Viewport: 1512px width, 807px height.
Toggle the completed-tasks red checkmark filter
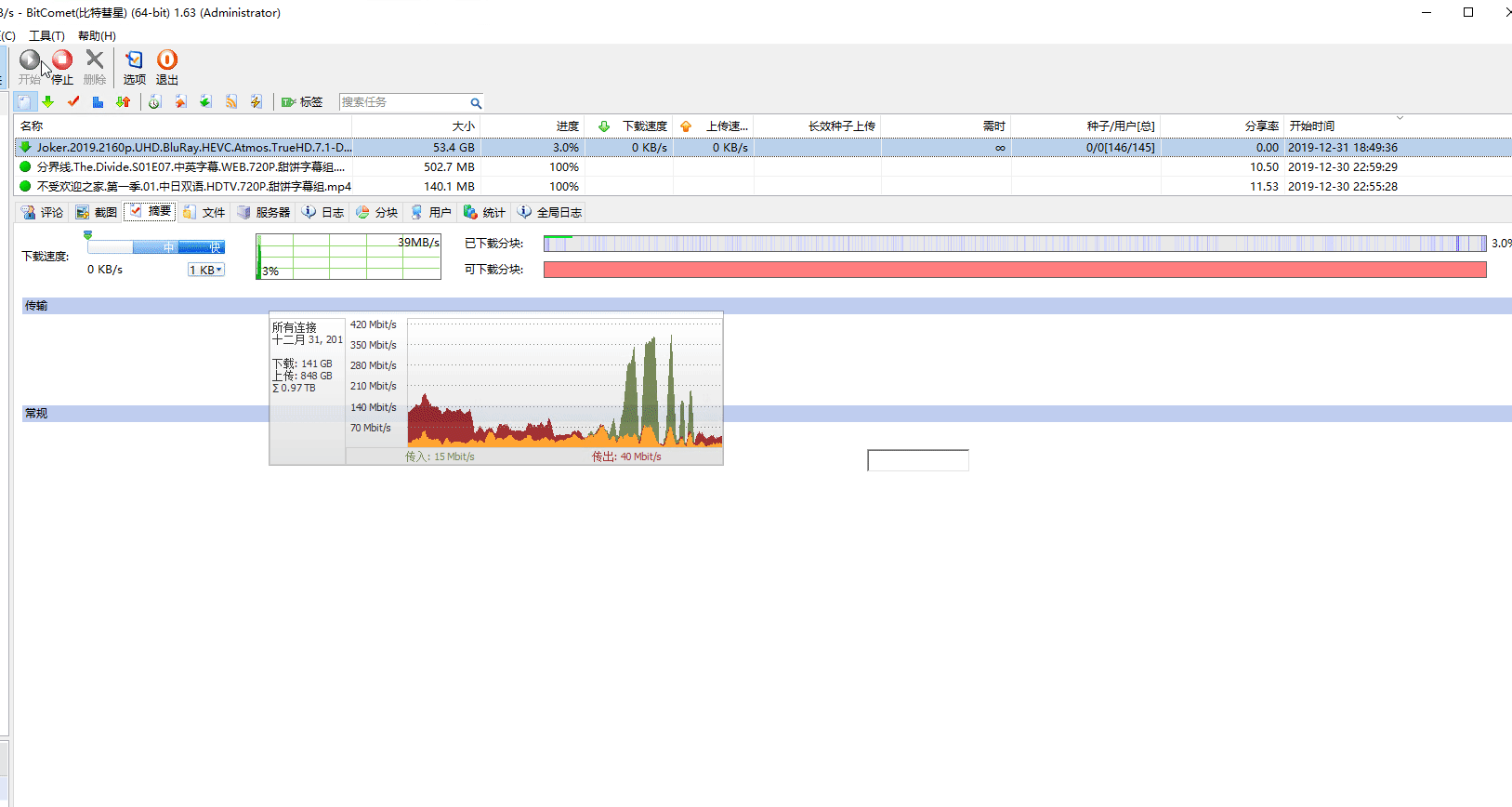[73, 102]
